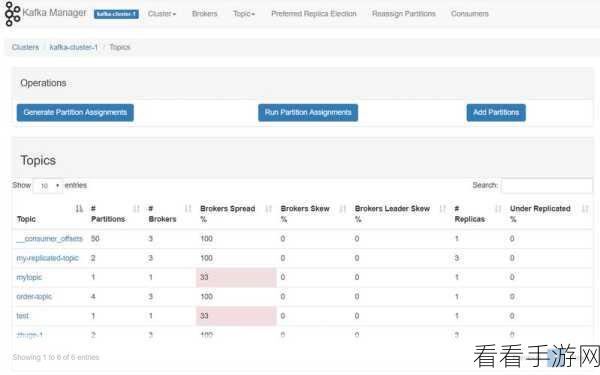
Task: Click highlighted 33 spread cell in test row
Action: coord(236,316)
